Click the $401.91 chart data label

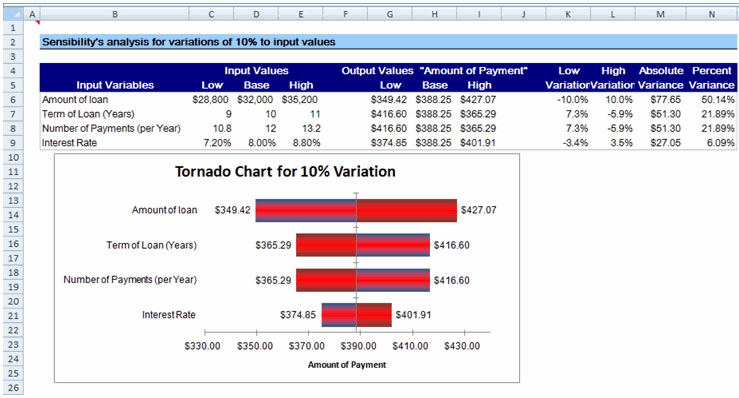[413, 315]
